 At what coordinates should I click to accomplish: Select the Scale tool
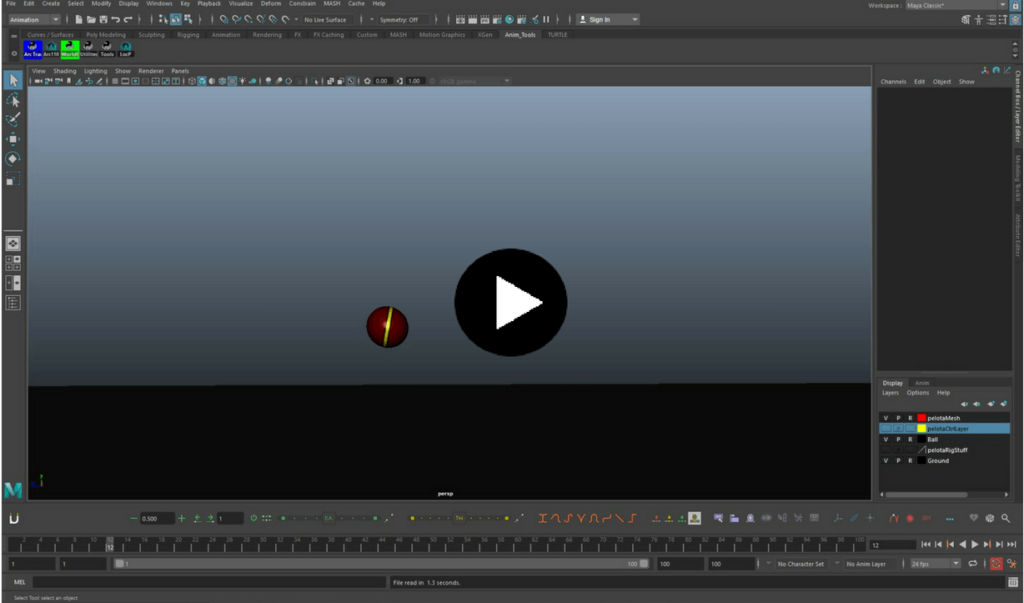(13, 180)
